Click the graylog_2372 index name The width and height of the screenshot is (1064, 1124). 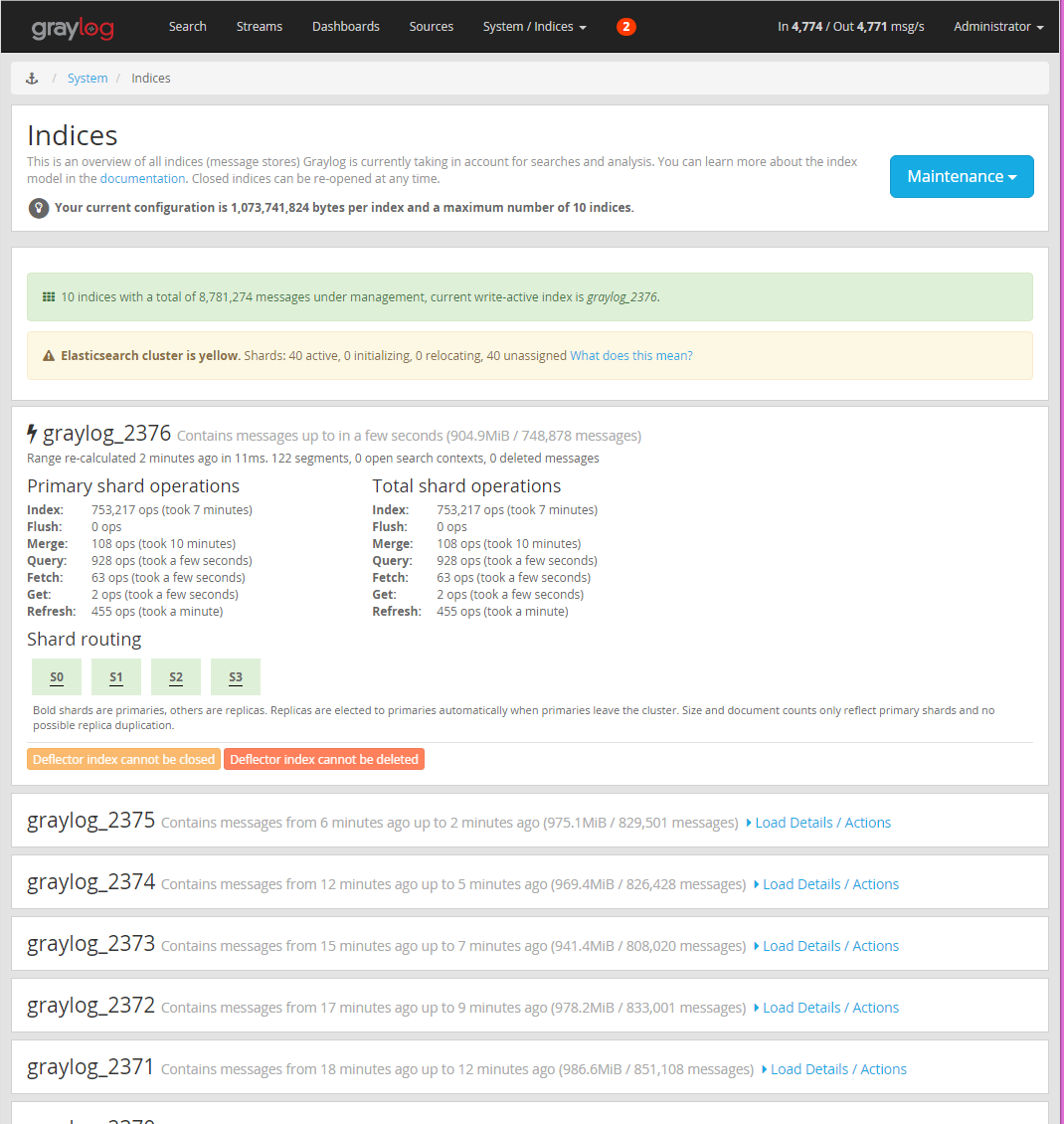[91, 1006]
